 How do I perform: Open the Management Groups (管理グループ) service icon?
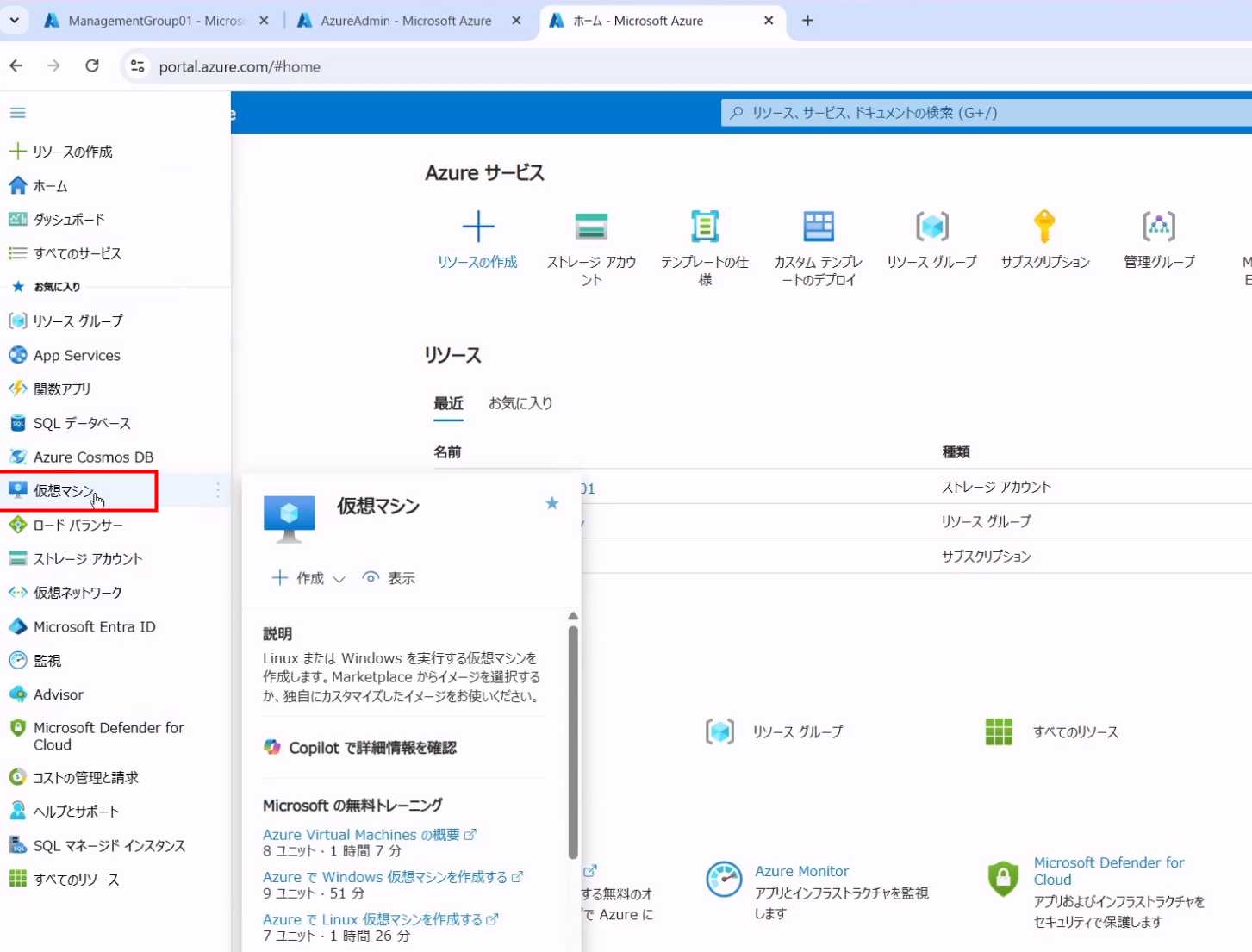point(1158,227)
